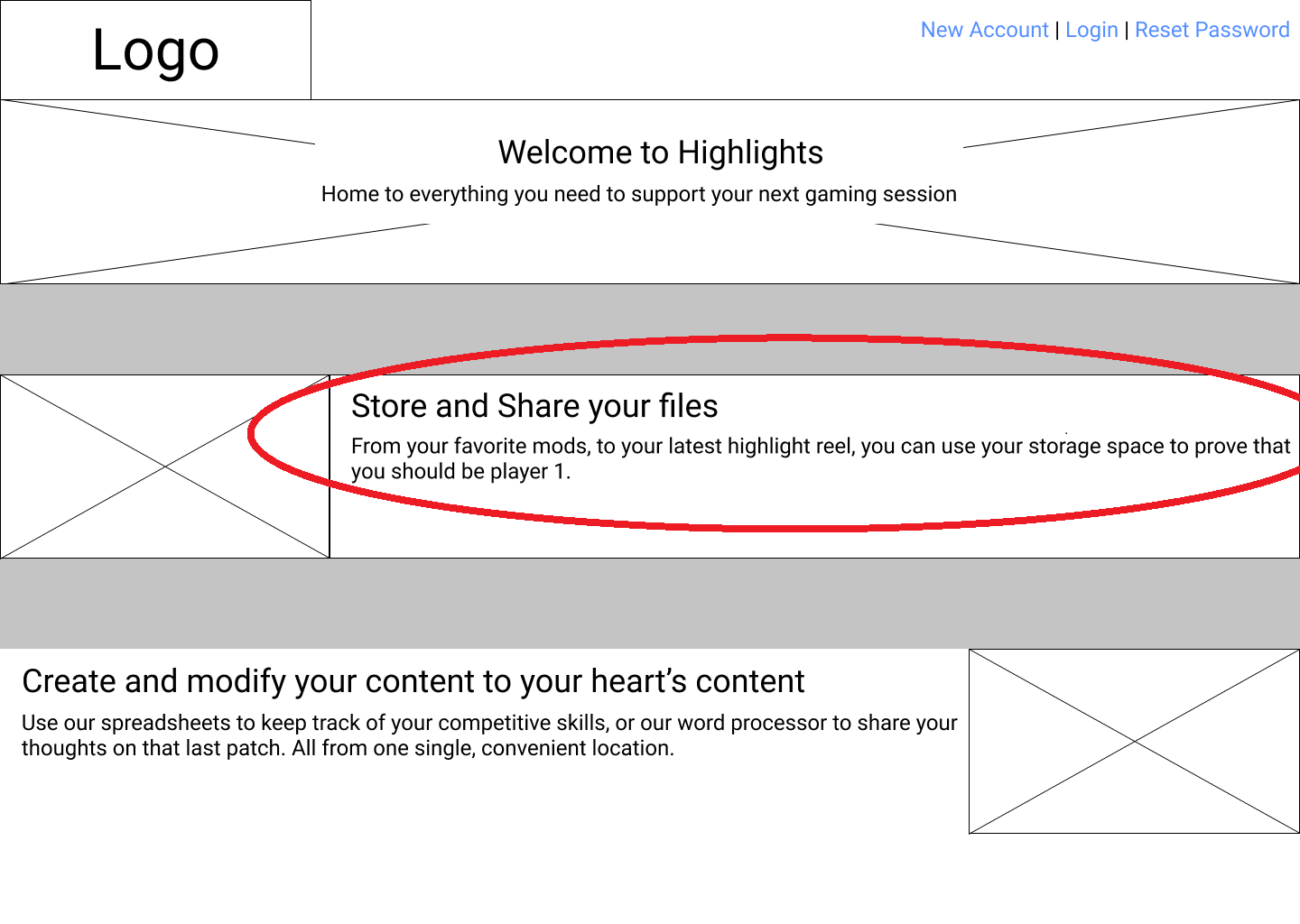Click the paragraph starting 'Use our spreadsheets'
Image resolution: width=1300 pixels, height=924 pixels.
pos(489,735)
